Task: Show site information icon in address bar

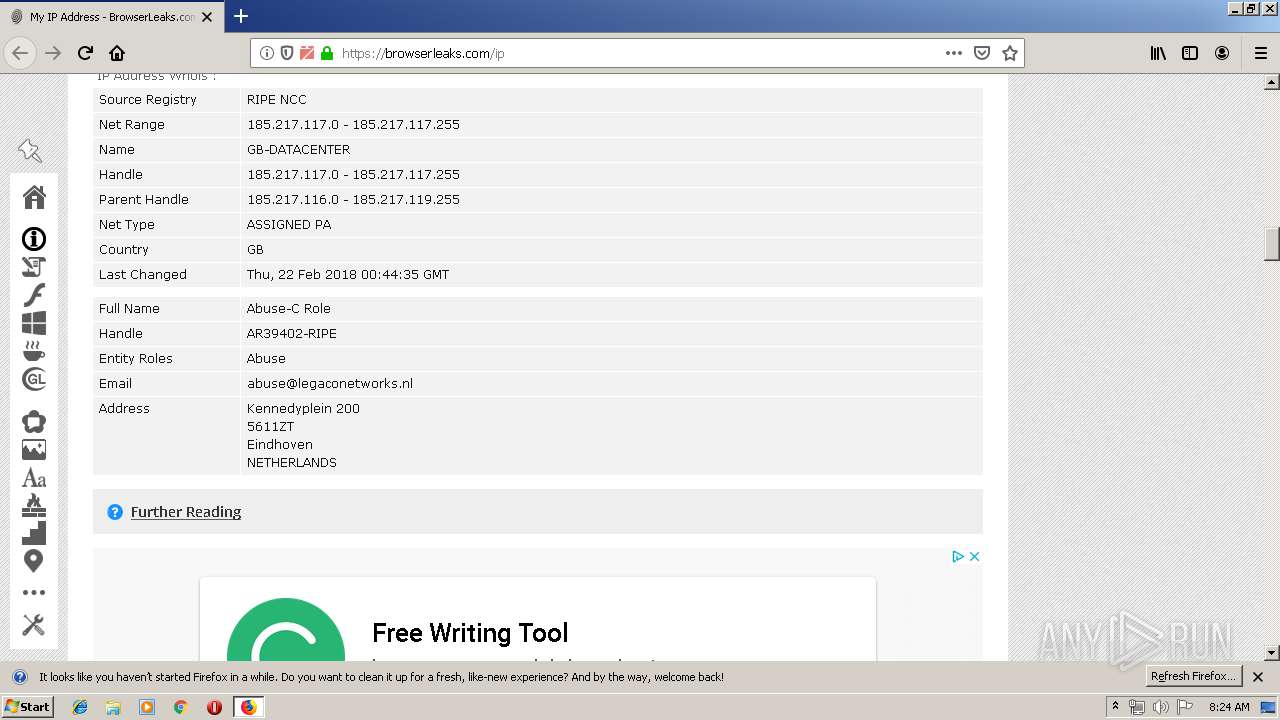Action: pos(266,53)
